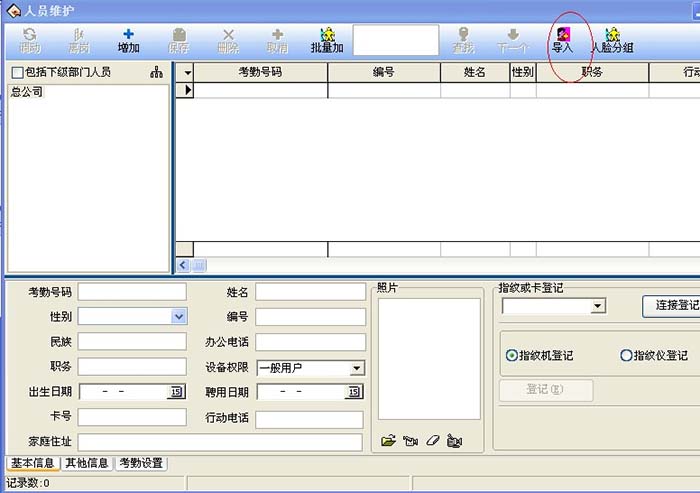
Task: Click the 职务 column header
Action: [592, 72]
